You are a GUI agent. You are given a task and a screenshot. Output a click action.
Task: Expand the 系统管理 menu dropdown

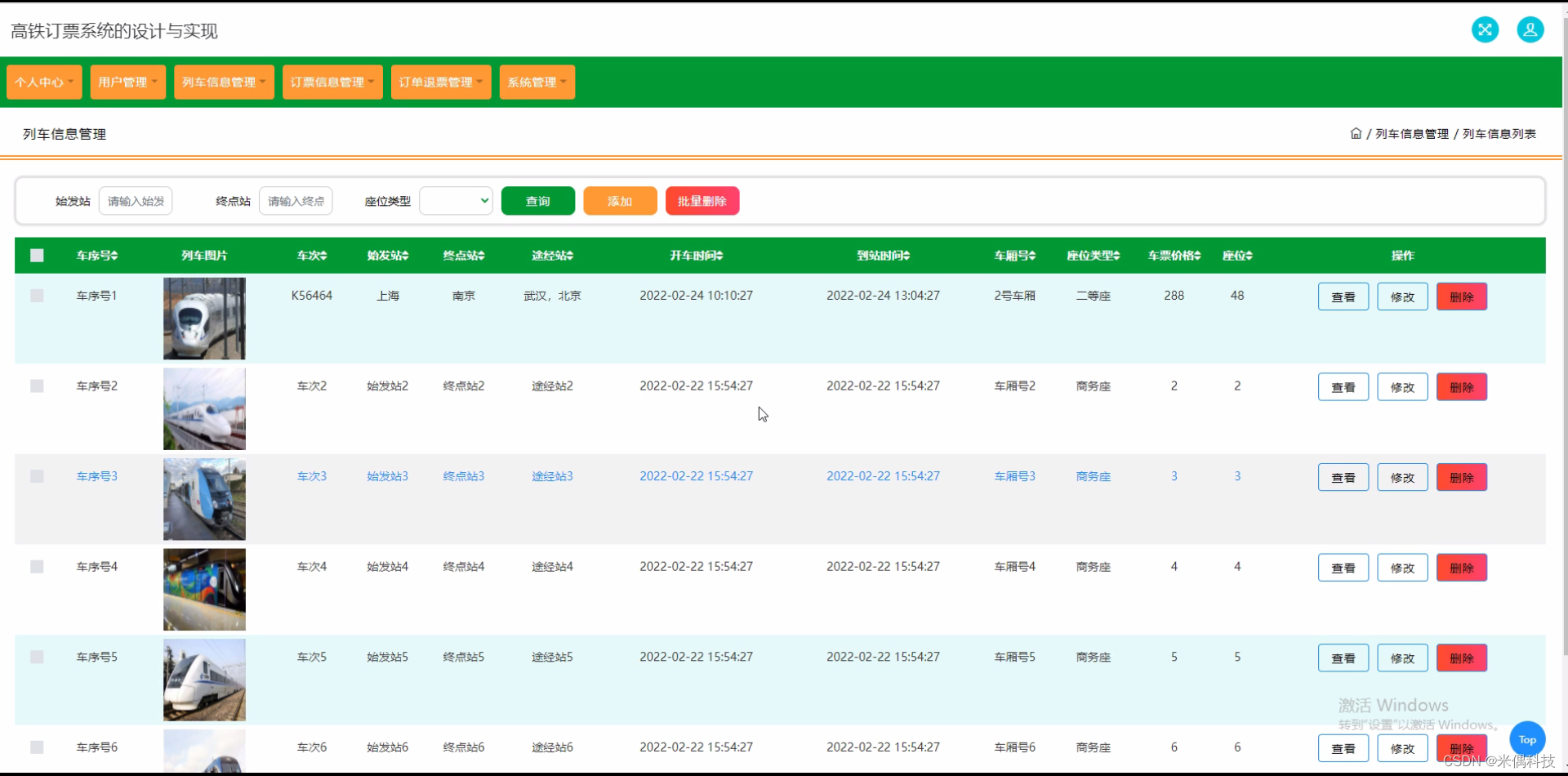tap(537, 82)
